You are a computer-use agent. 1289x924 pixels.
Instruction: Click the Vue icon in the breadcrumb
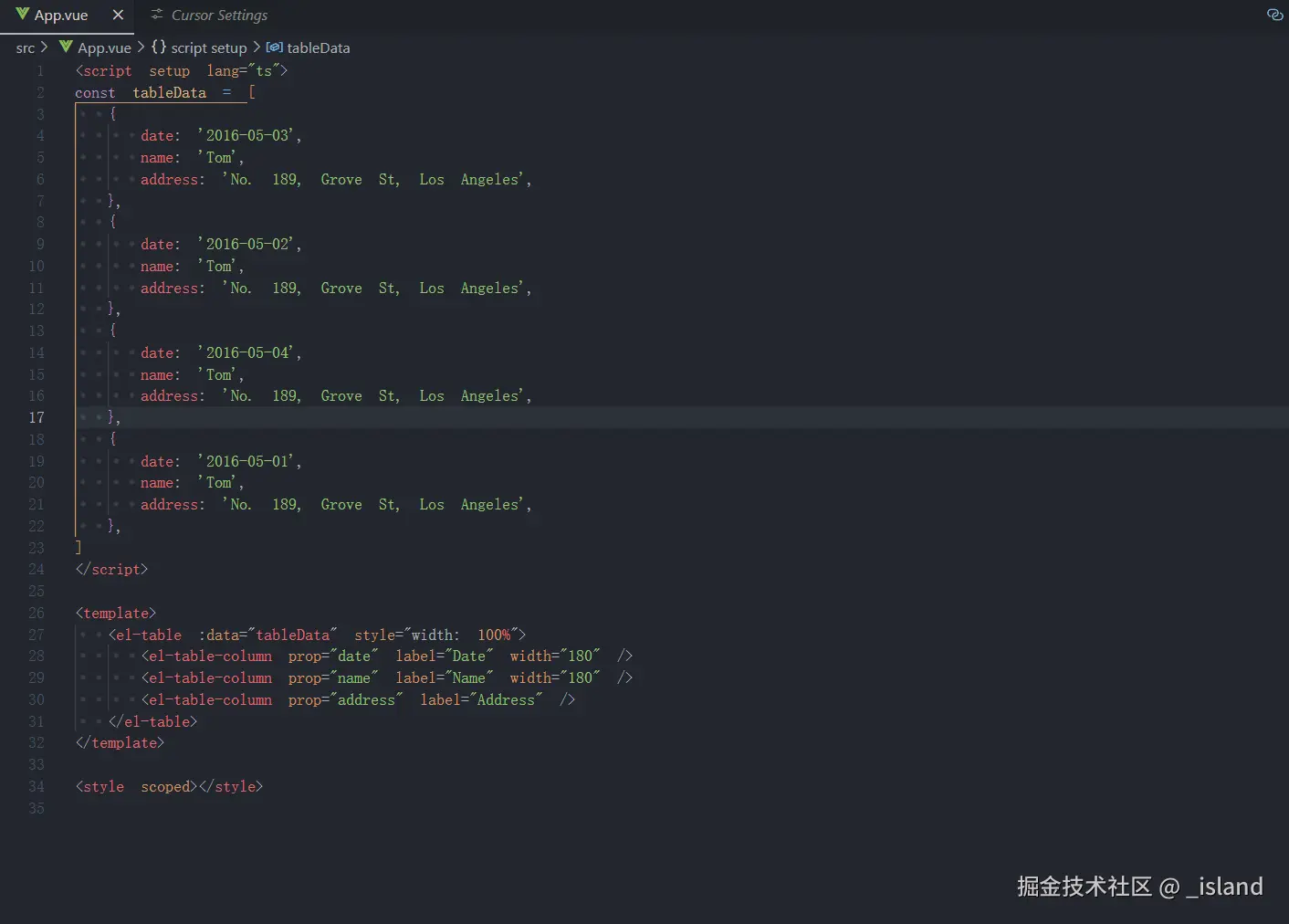click(x=66, y=47)
